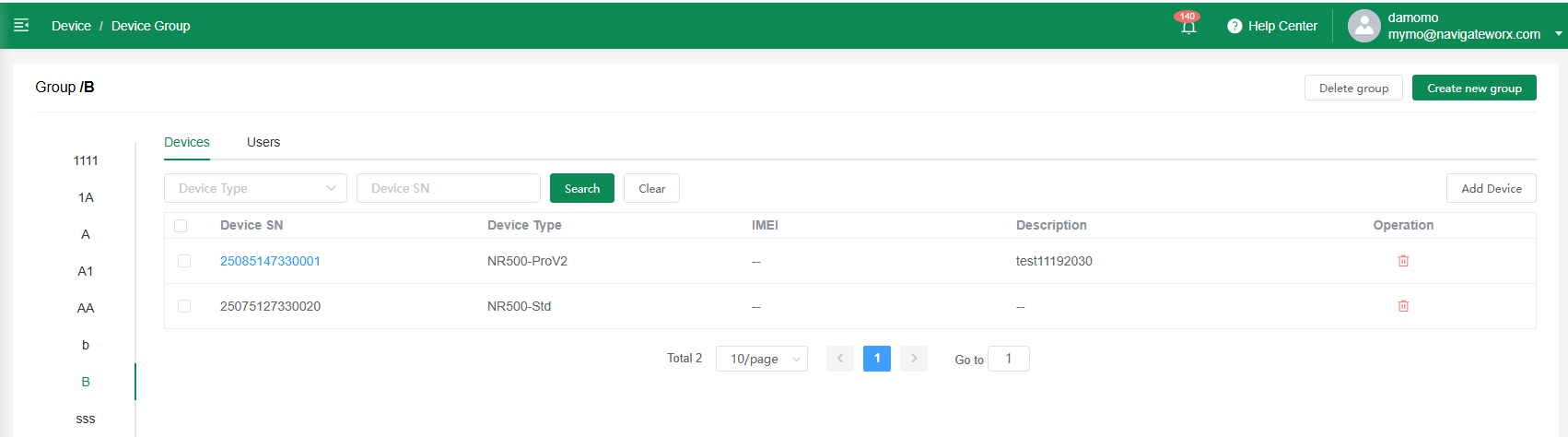Viewport: 1568px width, 437px height.
Task: Delete device 25085147330001 using trash icon
Action: point(1403,261)
